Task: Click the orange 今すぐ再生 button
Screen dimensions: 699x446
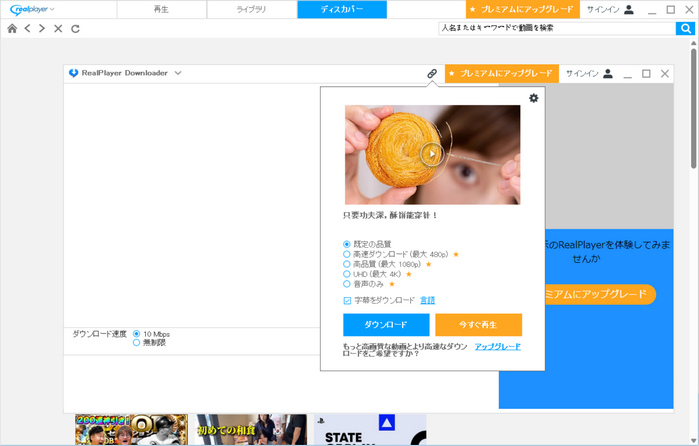Action: coord(478,325)
